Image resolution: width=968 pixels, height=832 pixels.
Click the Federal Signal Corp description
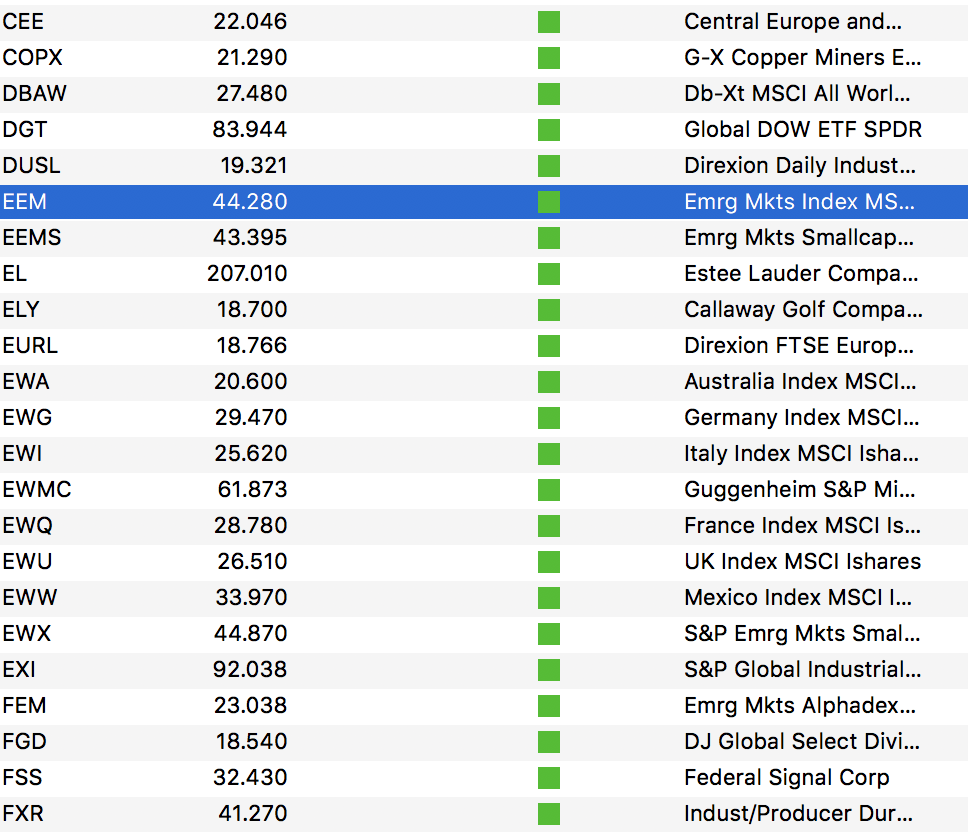(x=786, y=777)
